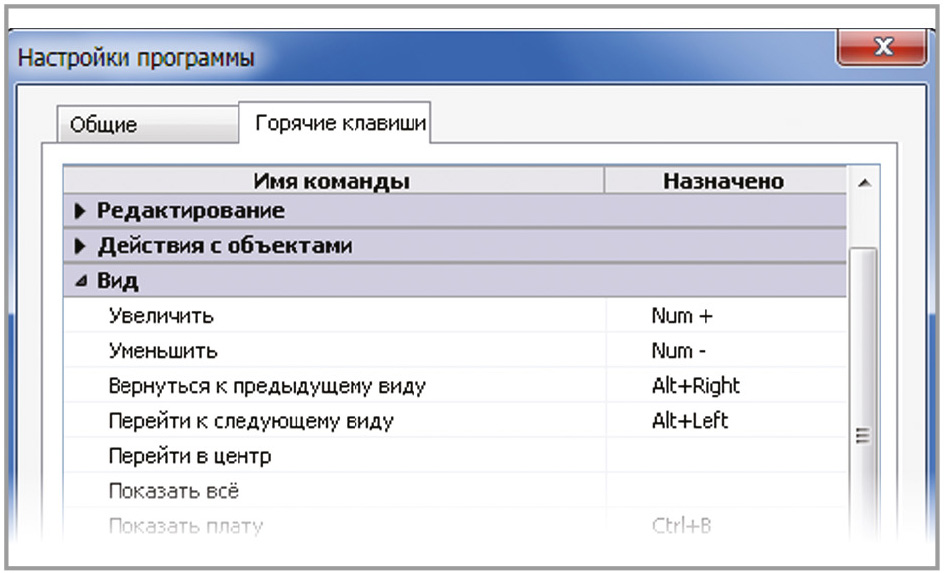Click the Назначено column header
The width and height of the screenshot is (944, 573).
[x=723, y=181]
